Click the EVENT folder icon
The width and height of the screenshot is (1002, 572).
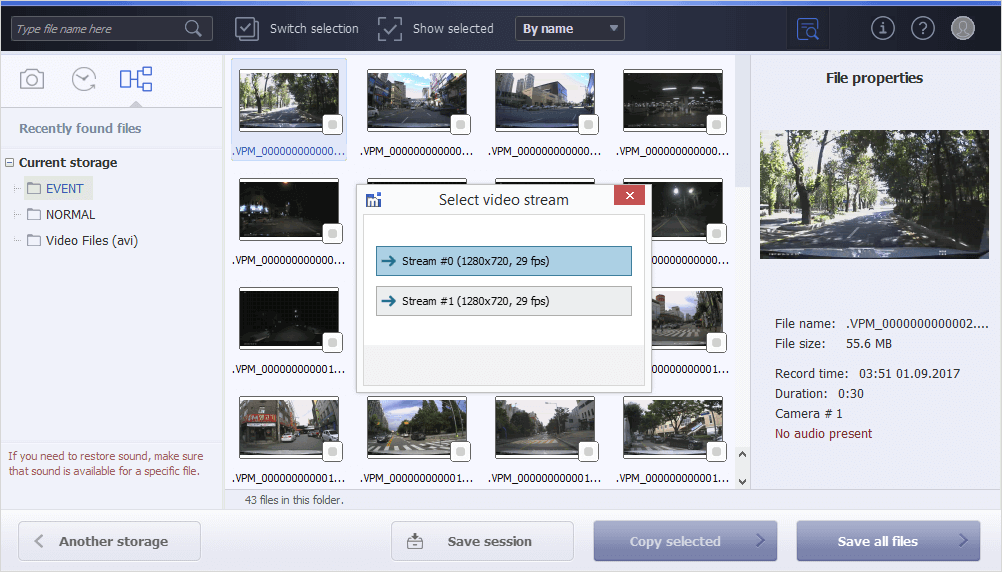(x=34, y=189)
